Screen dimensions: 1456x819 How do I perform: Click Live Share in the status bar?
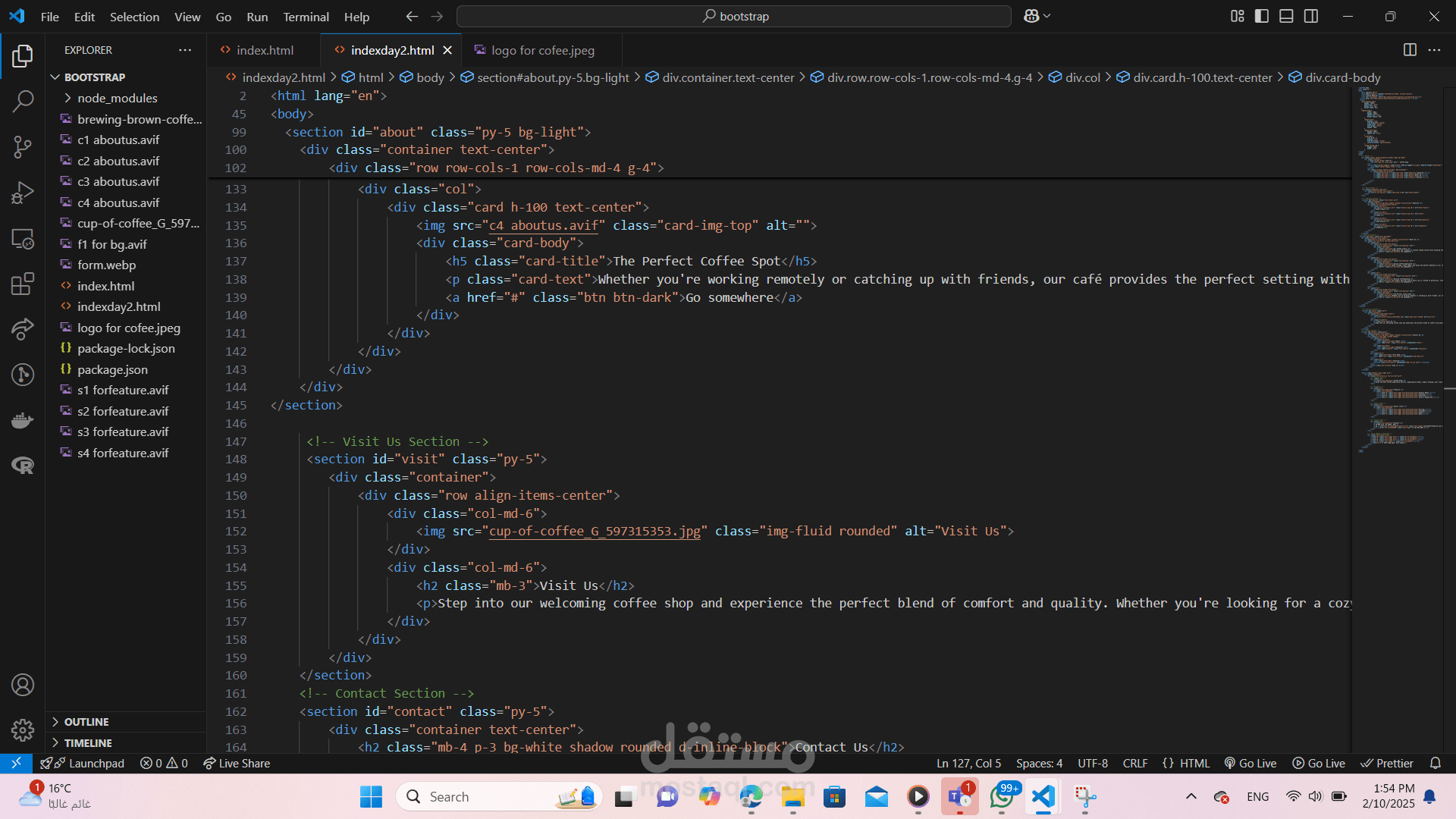237,764
